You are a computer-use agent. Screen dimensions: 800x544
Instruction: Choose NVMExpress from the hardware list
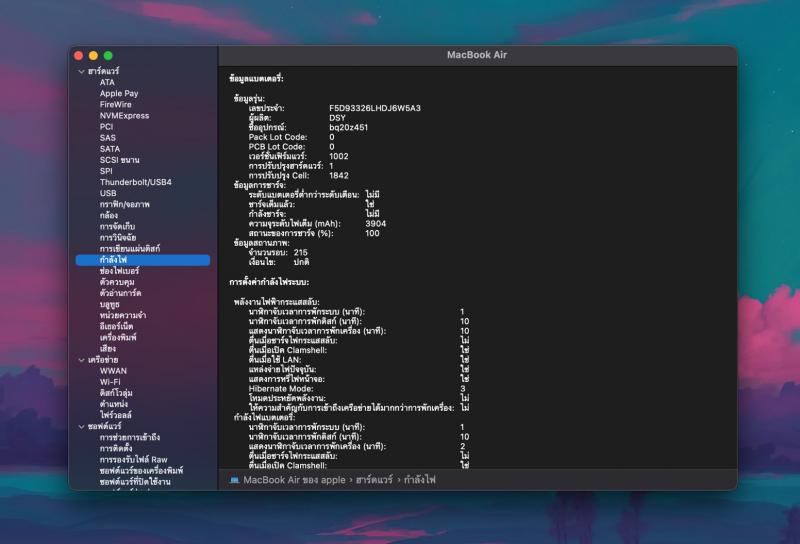(x=124, y=116)
